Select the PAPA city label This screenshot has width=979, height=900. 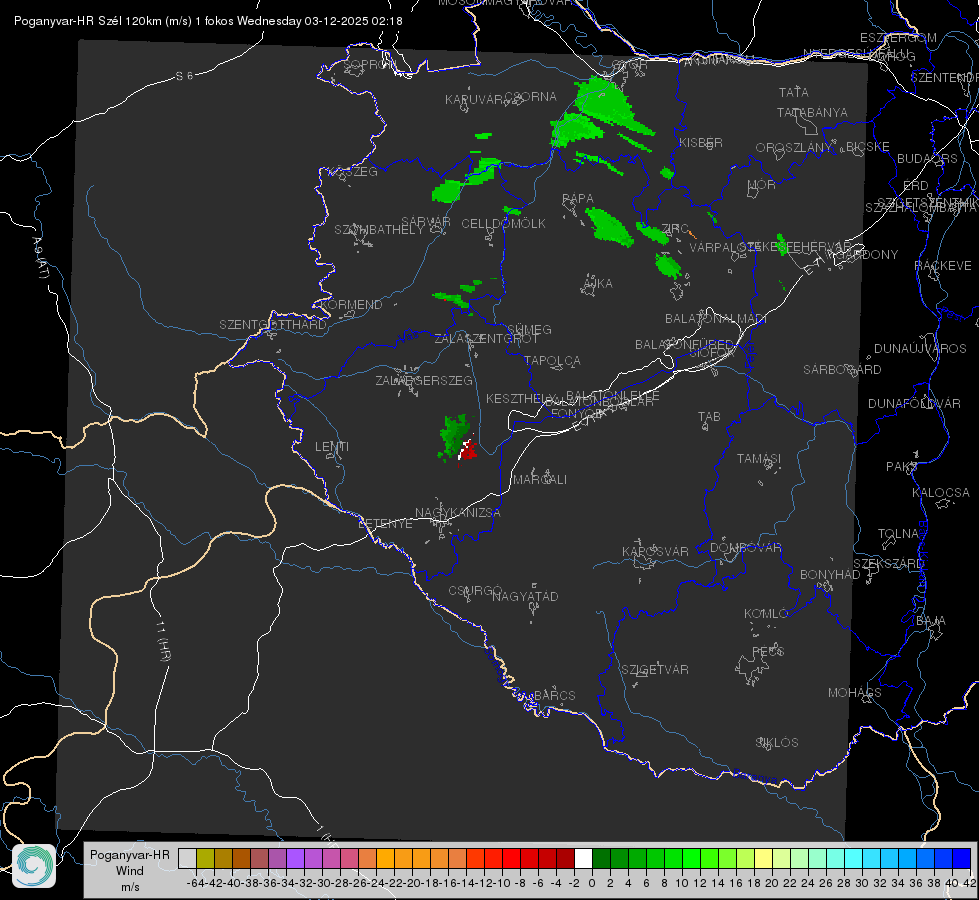coord(578,199)
